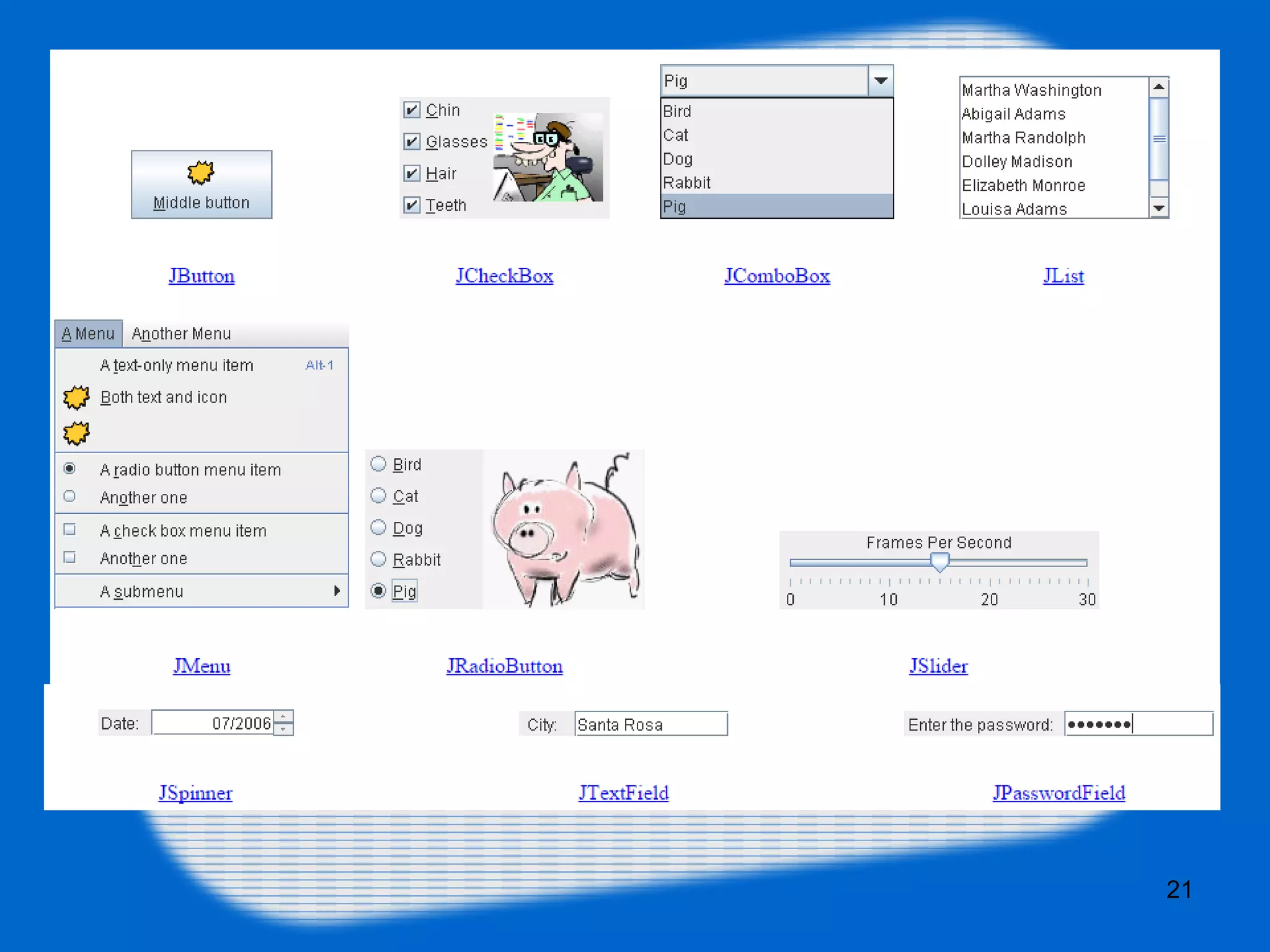Toggle the Teeth checkbox

click(412, 205)
